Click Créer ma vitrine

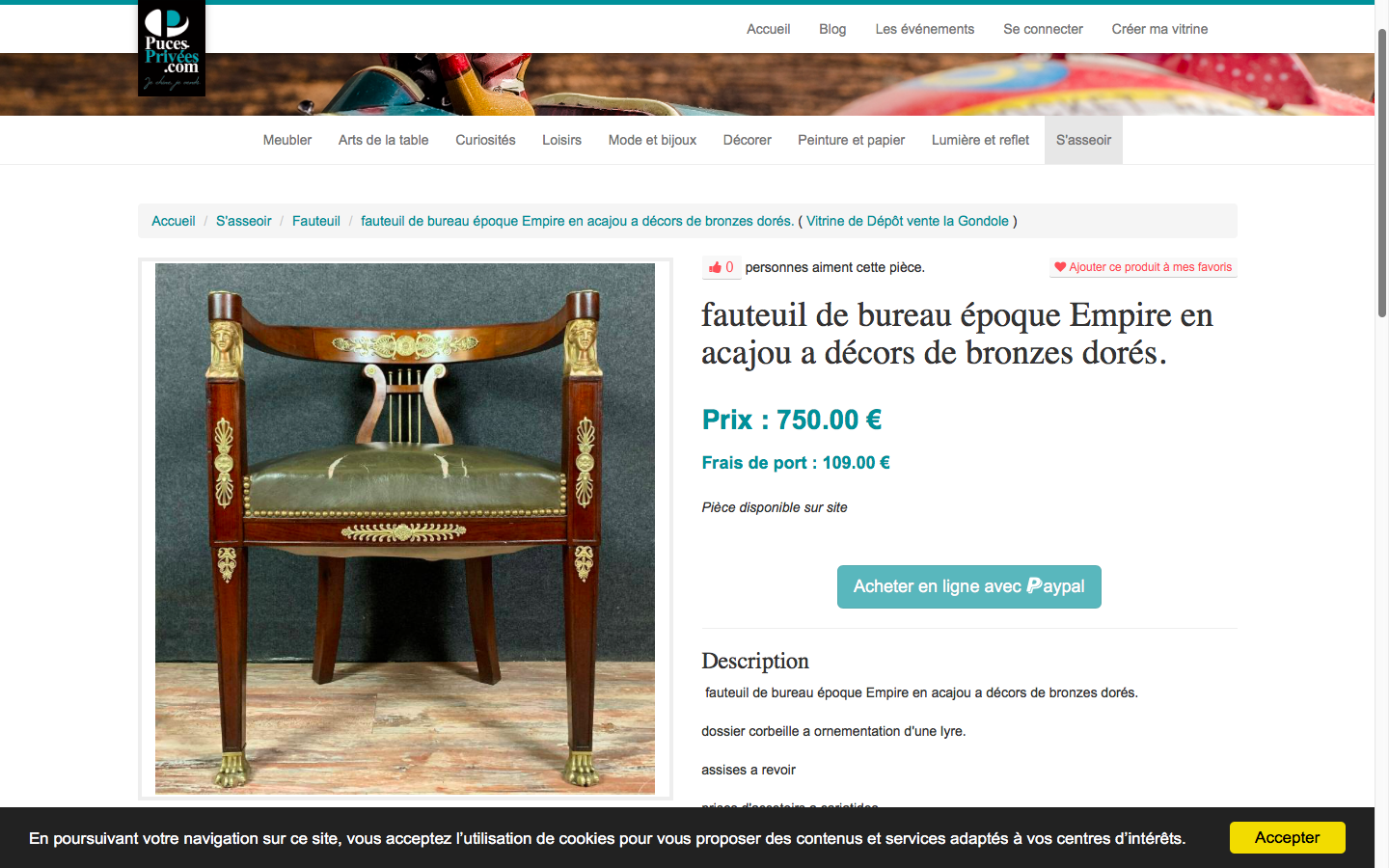coord(1159,29)
